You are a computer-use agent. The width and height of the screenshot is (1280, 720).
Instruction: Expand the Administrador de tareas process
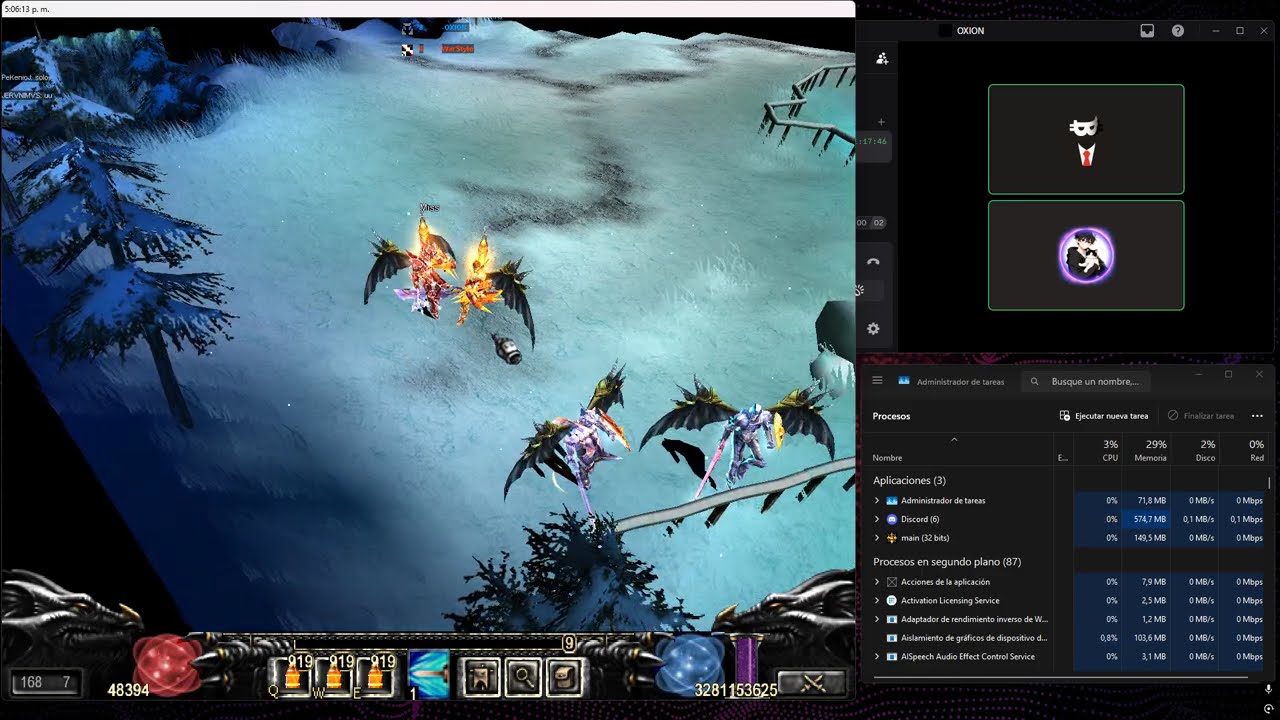877,500
